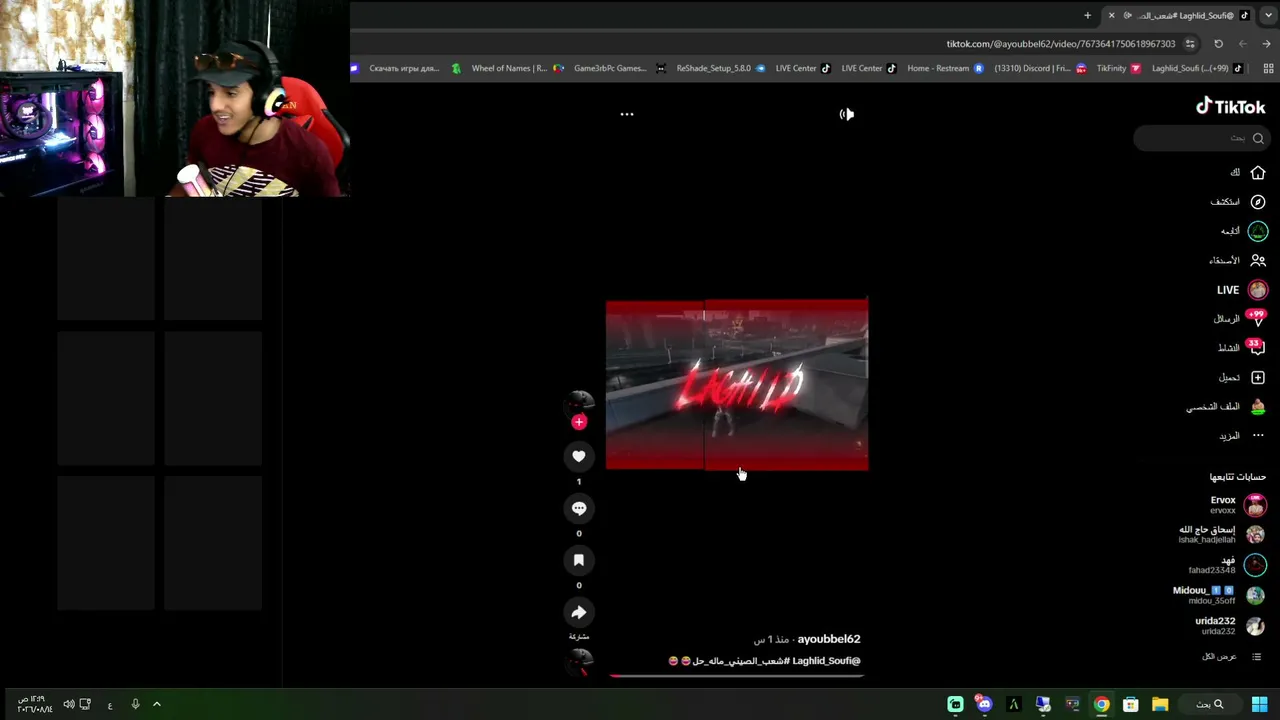Open the creator avatar above the plus
Image resolution: width=1280 pixels, height=720 pixels.
579,402
